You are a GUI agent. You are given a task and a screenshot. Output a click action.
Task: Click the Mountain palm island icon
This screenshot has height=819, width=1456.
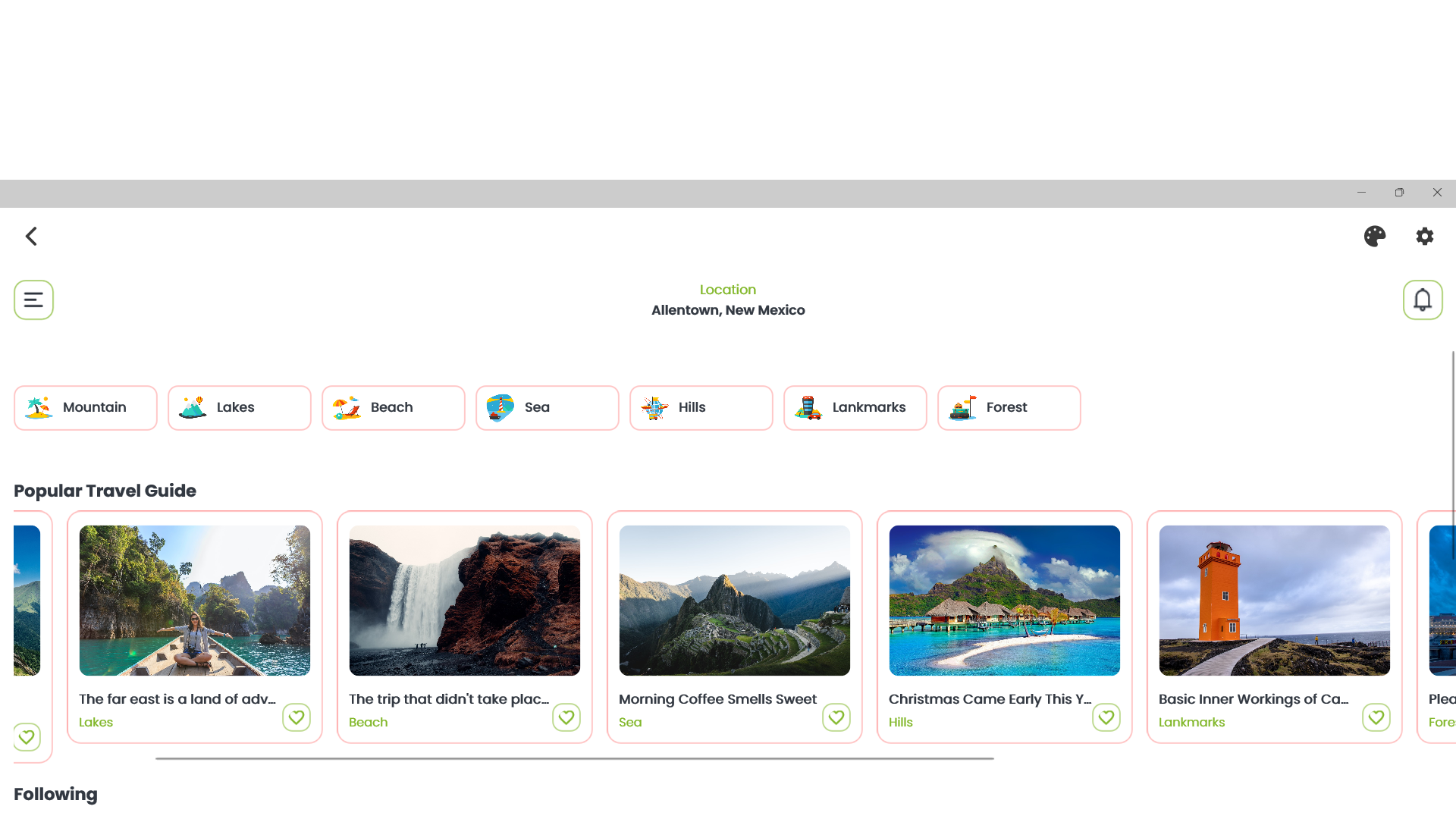click(39, 408)
